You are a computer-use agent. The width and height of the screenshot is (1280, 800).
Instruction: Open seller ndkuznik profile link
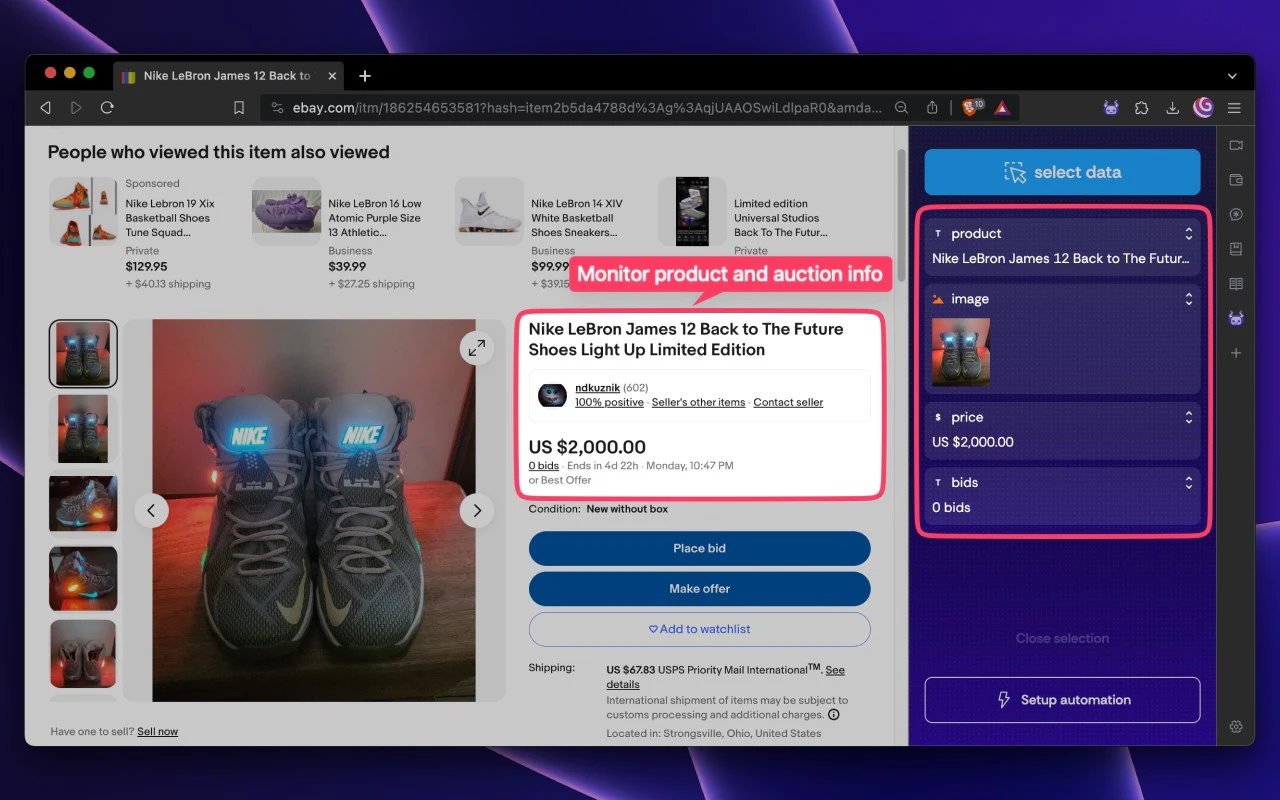[597, 388]
